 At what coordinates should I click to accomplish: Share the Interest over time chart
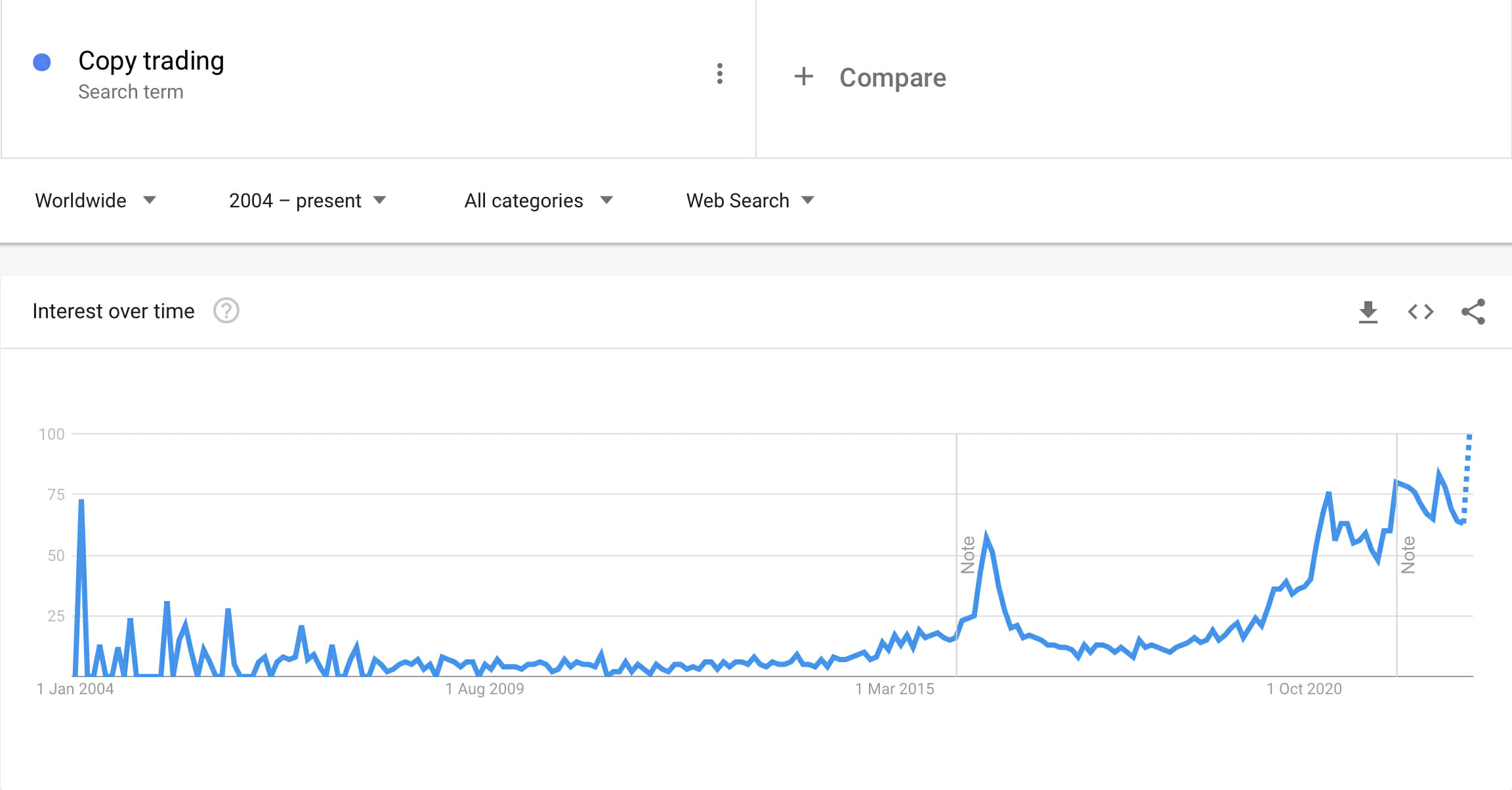(x=1473, y=312)
